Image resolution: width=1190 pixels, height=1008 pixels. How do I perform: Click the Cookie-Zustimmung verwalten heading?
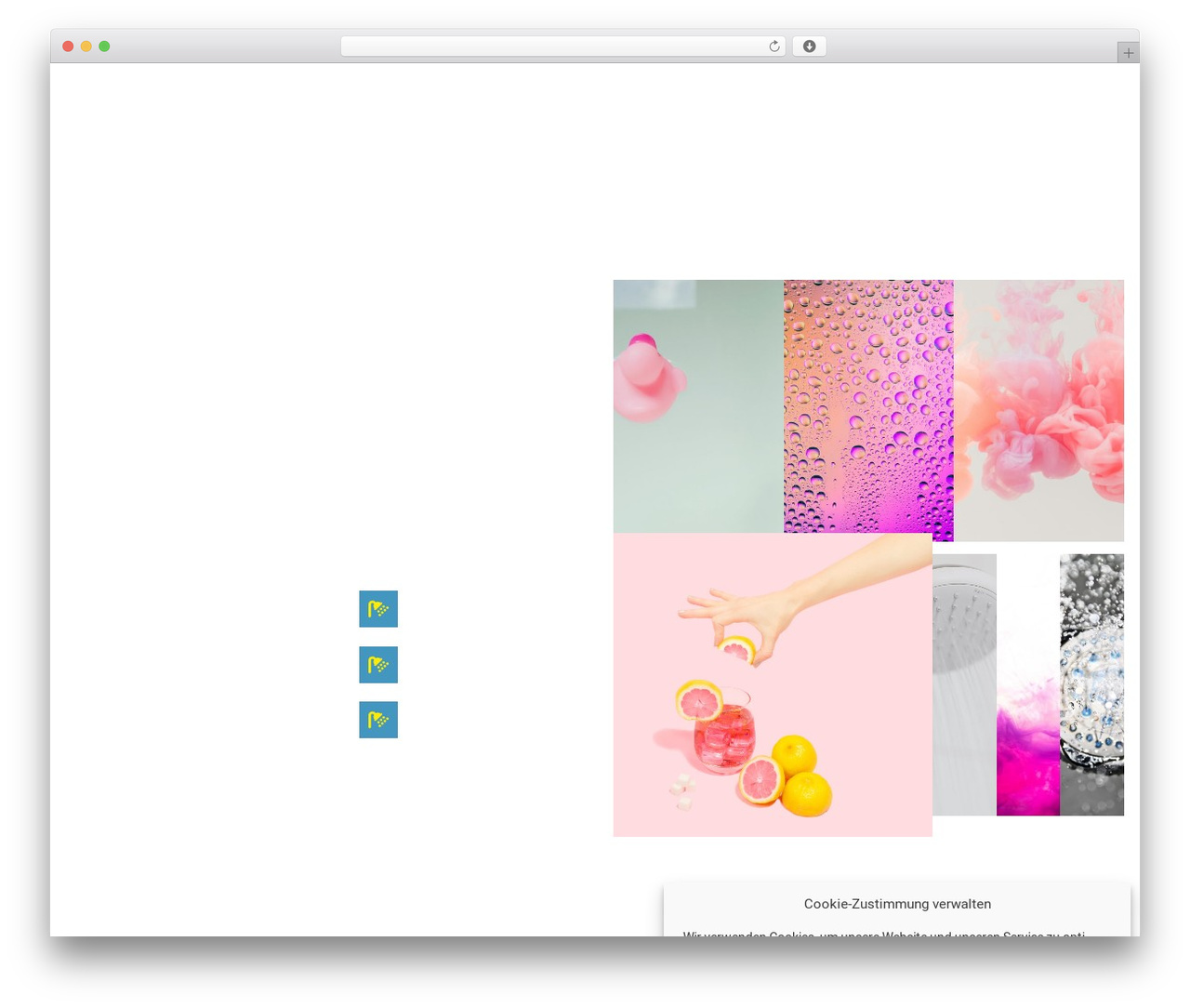pyautogui.click(x=897, y=904)
